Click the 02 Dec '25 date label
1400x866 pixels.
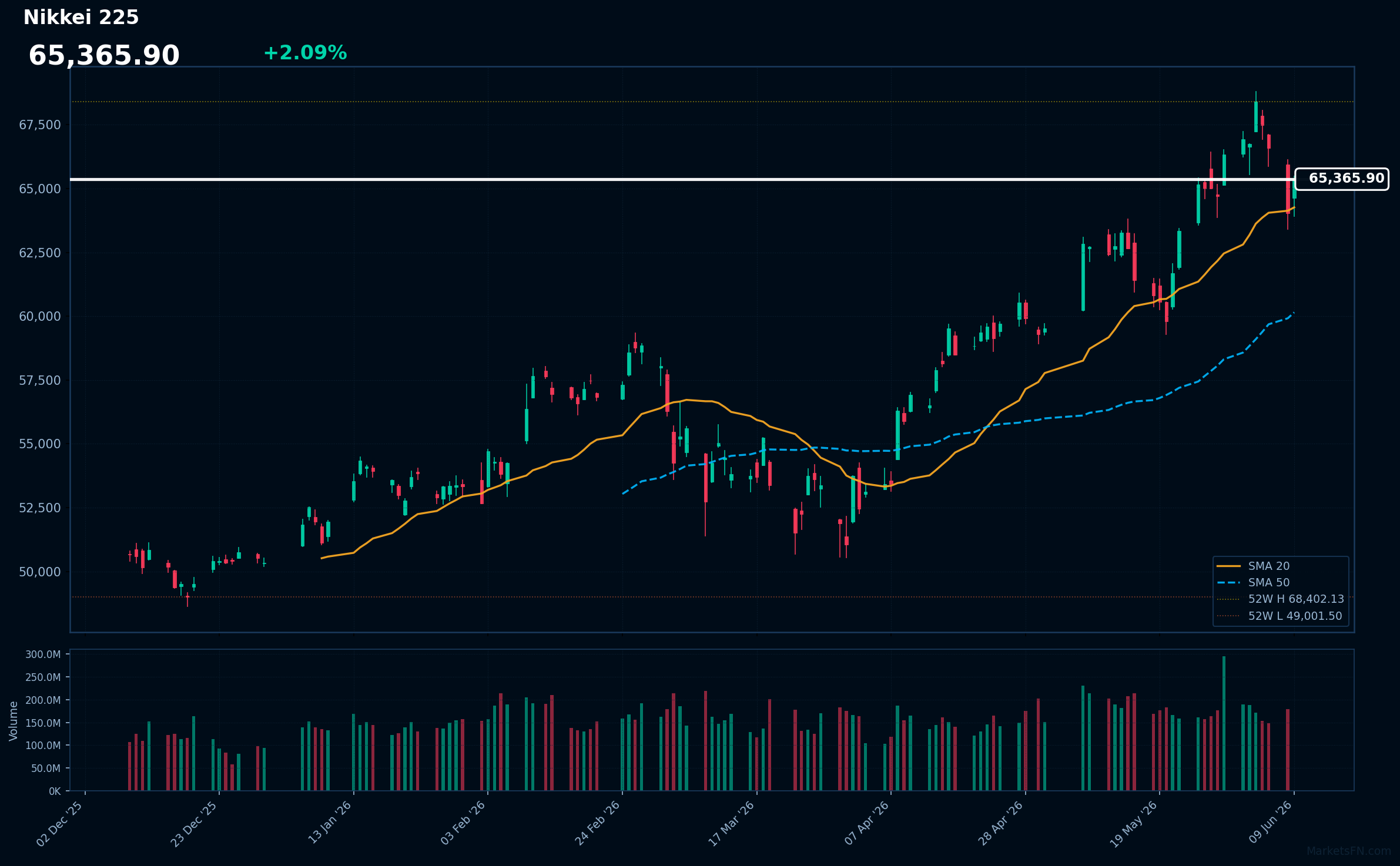coord(60,824)
